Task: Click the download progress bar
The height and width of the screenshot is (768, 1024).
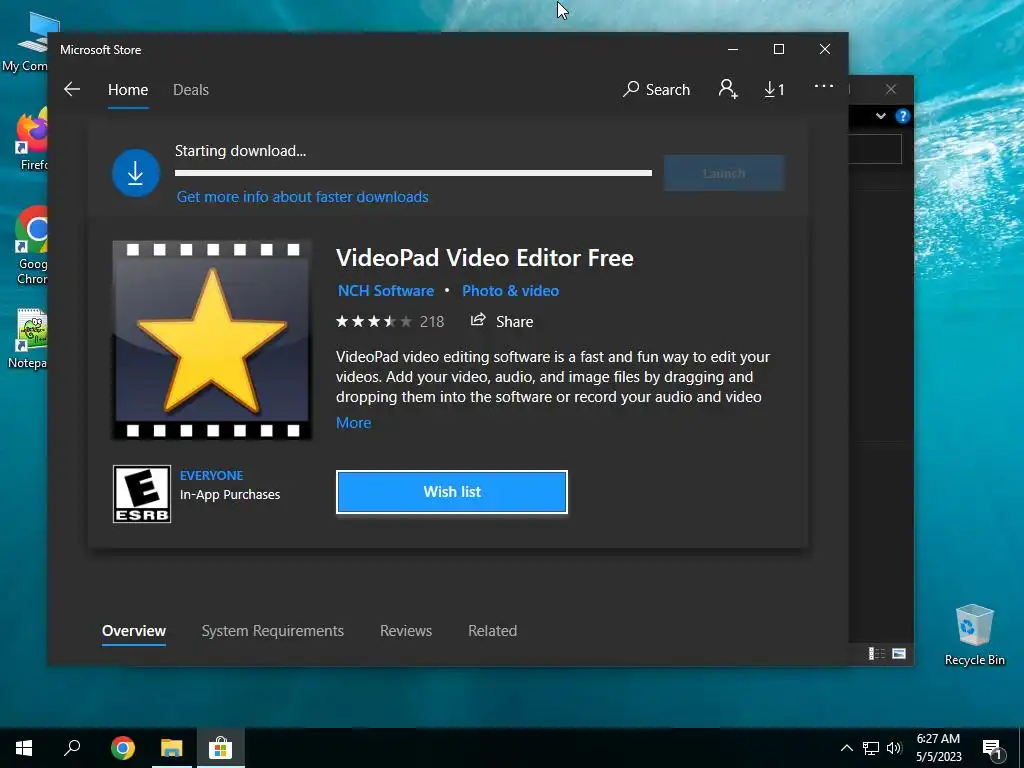Action: 413,173
